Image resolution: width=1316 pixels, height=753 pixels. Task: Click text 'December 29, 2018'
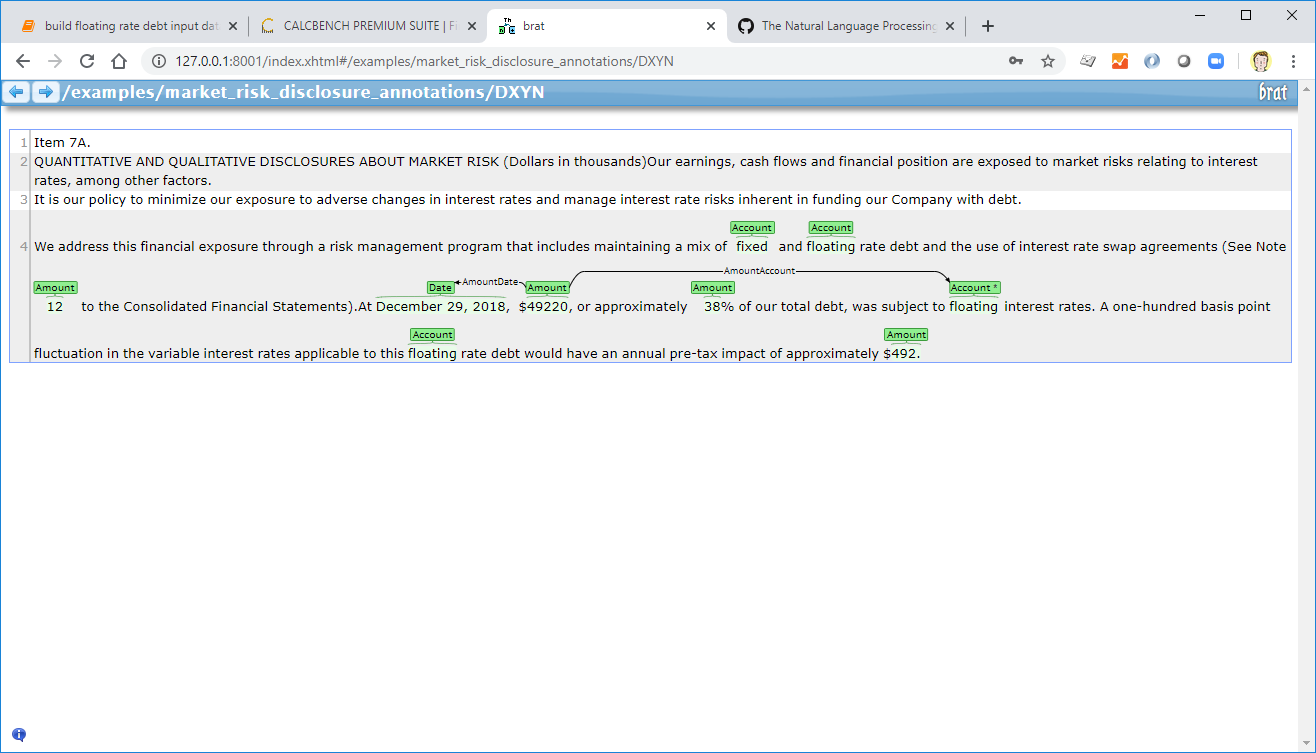coord(441,307)
